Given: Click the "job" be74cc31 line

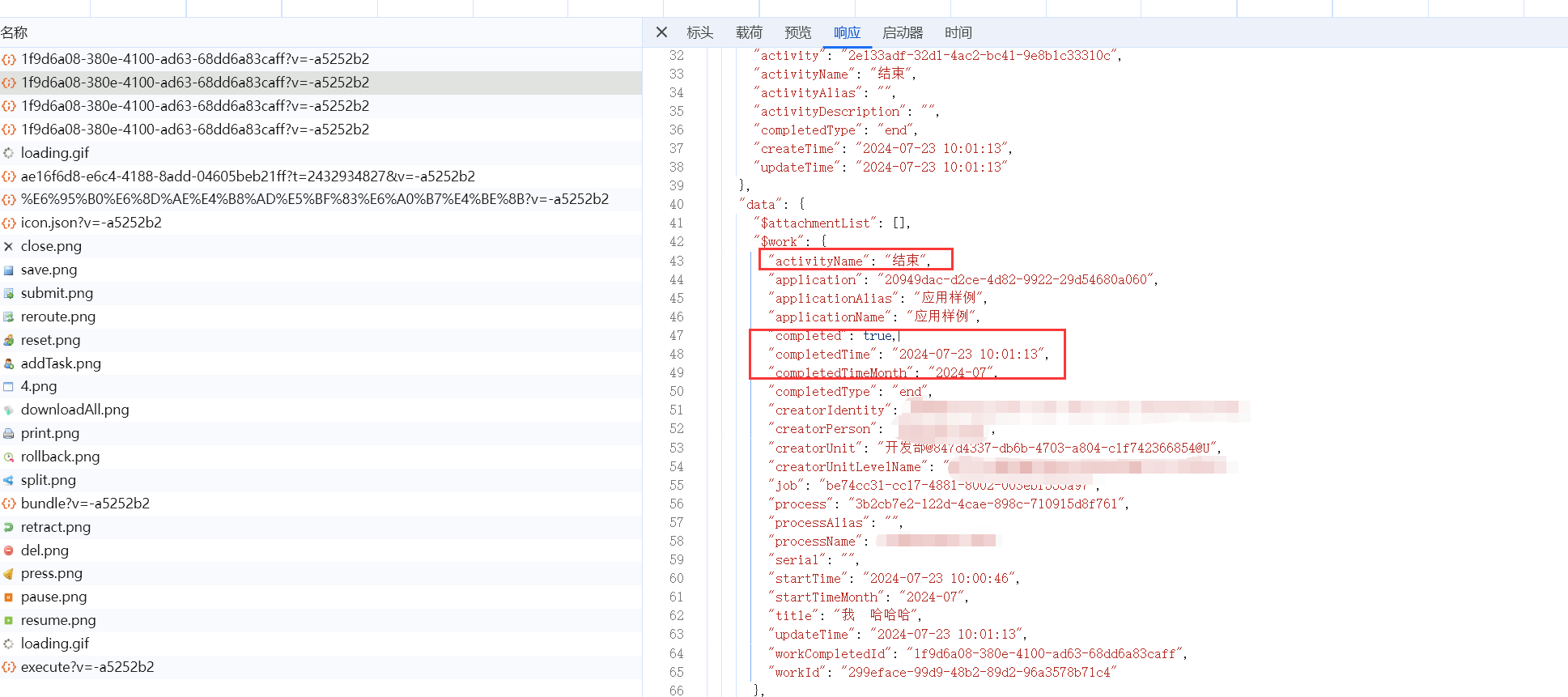Looking at the screenshot, I should click(x=934, y=486).
